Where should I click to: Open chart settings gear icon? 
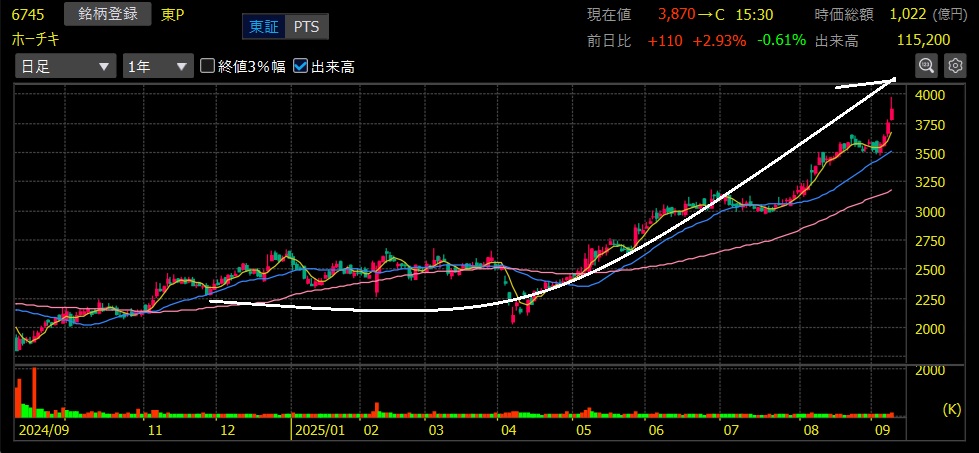(954, 66)
